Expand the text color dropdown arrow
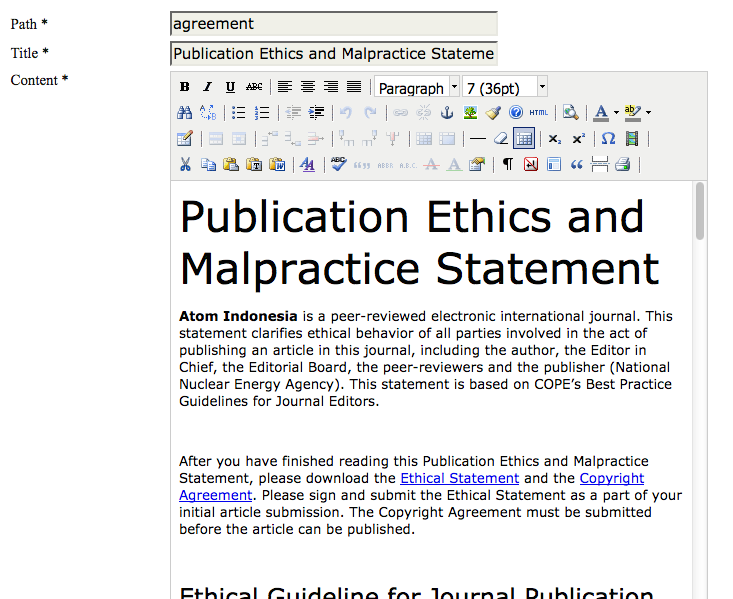 pyautogui.click(x=616, y=113)
